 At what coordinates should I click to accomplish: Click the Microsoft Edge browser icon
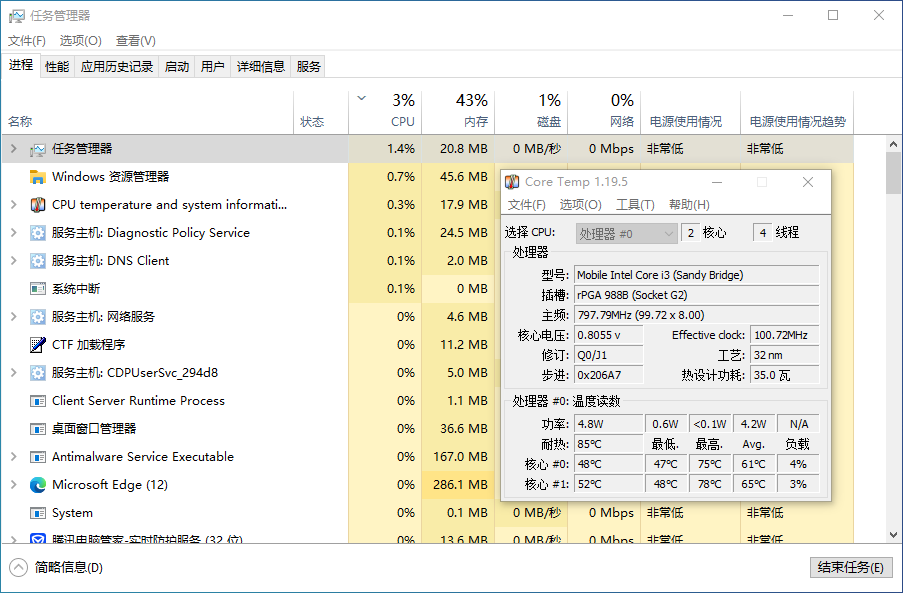(38, 485)
